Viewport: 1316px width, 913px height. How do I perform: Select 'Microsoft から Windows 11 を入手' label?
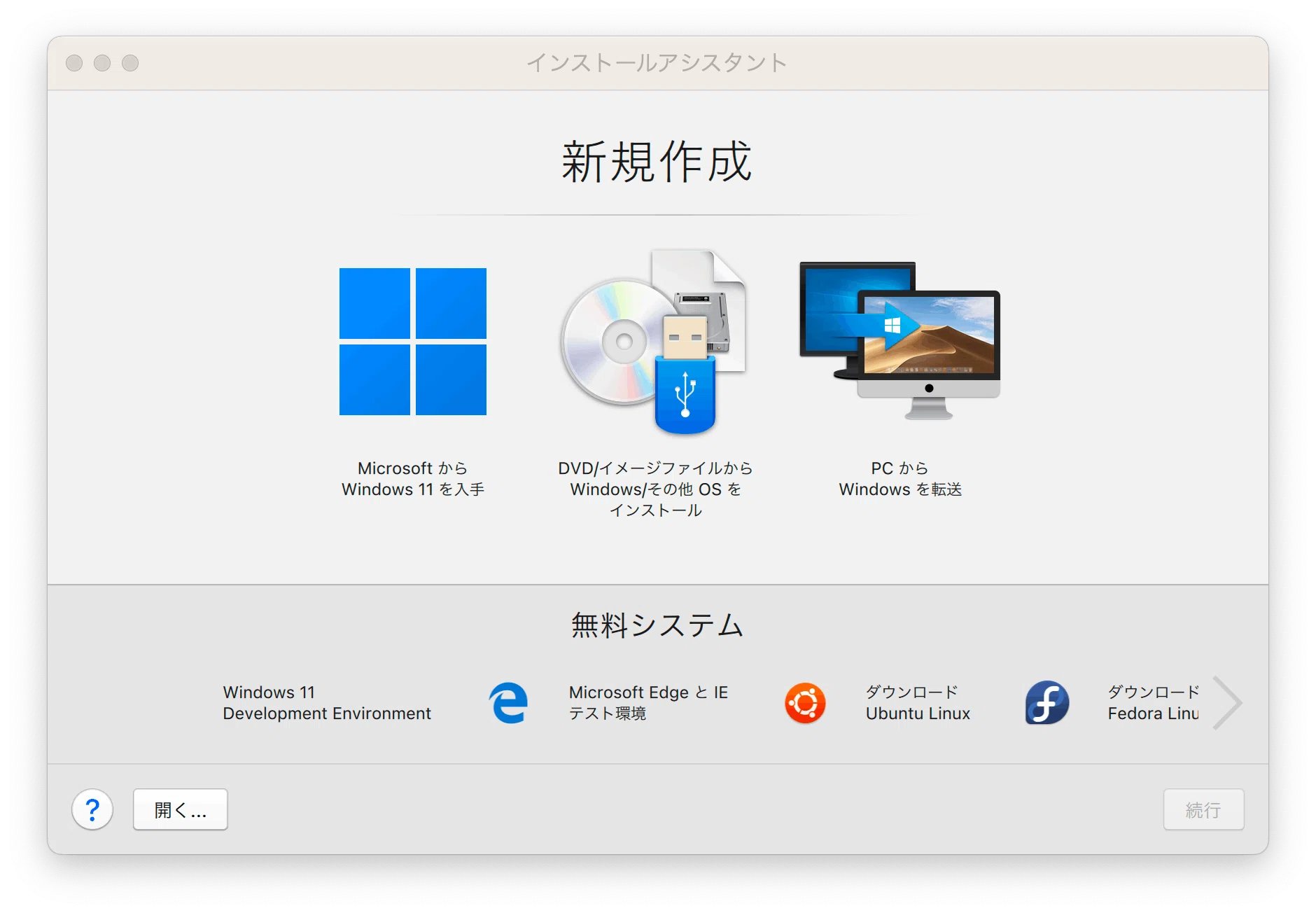(x=413, y=479)
